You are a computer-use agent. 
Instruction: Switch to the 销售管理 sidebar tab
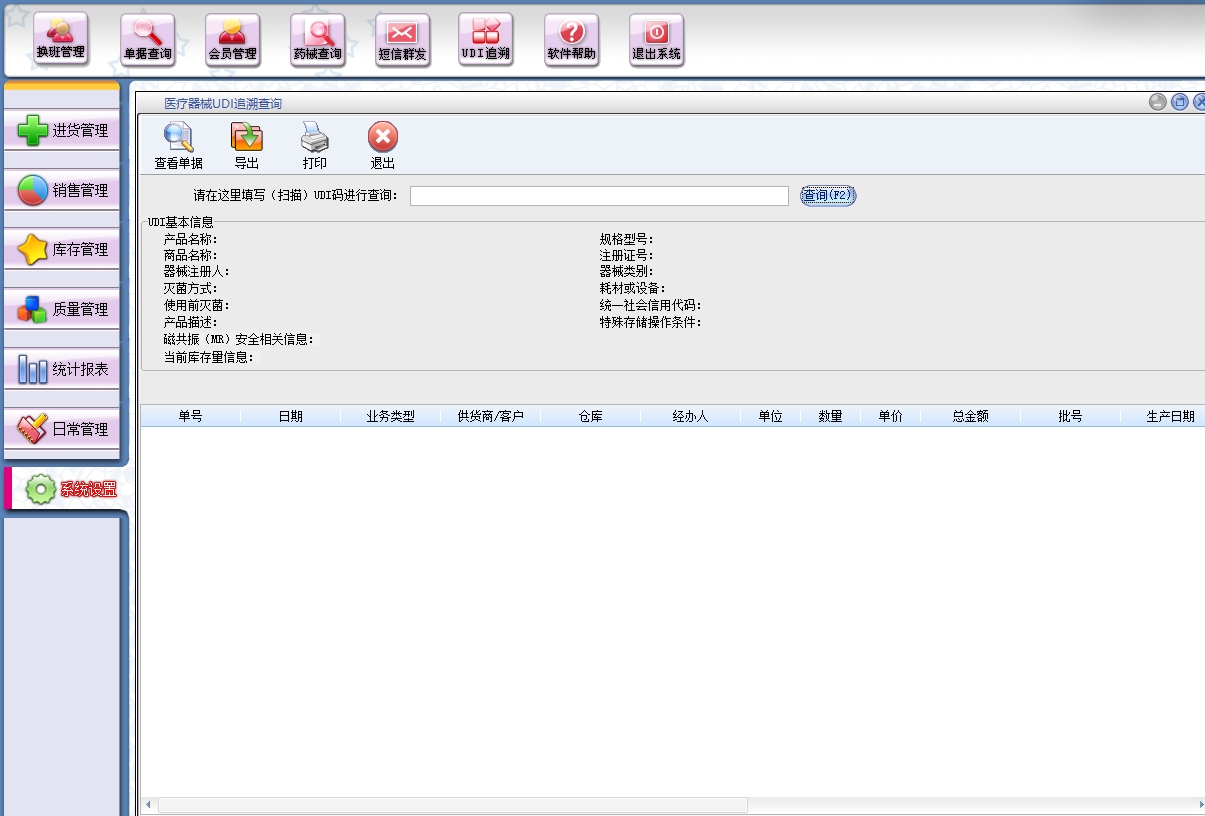[x=62, y=191]
